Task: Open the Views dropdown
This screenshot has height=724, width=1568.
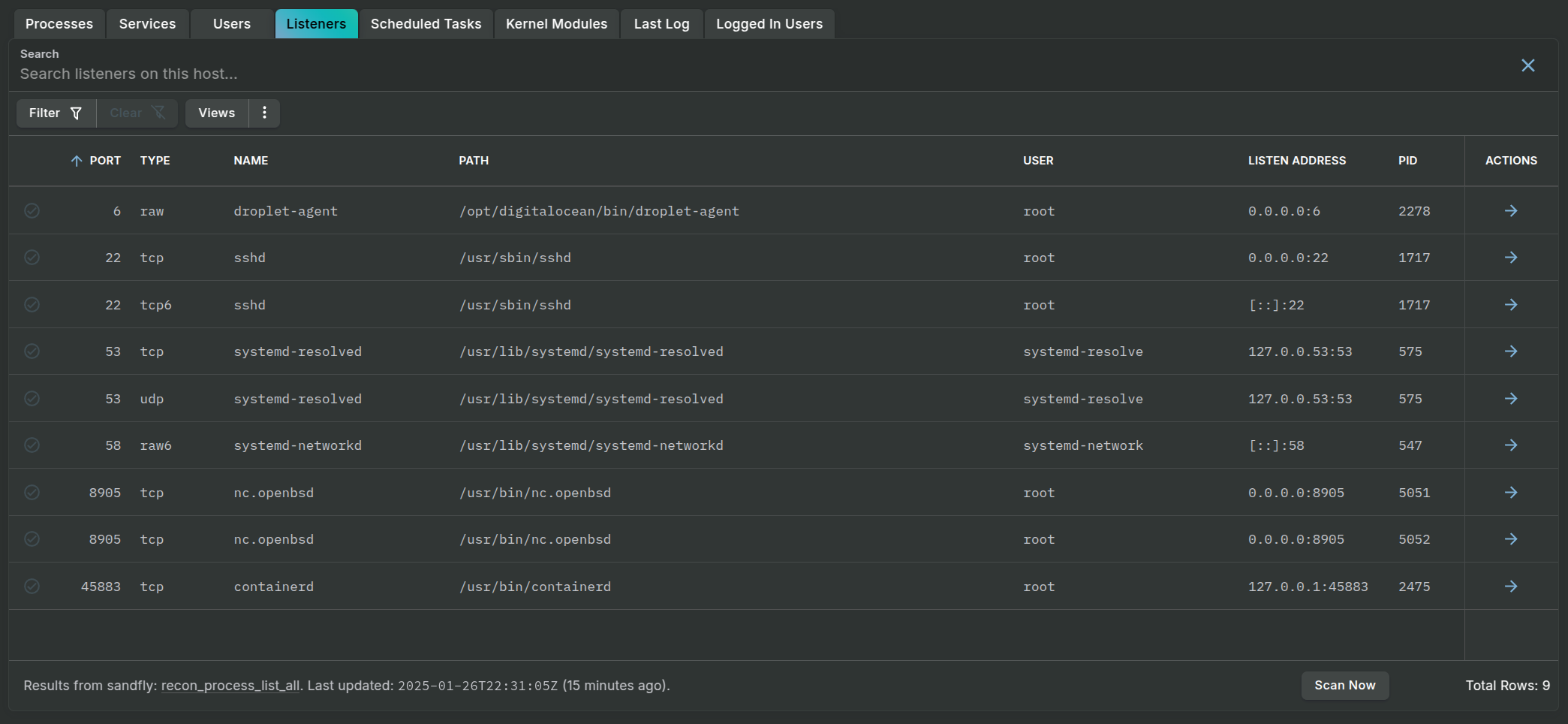Action: point(217,113)
